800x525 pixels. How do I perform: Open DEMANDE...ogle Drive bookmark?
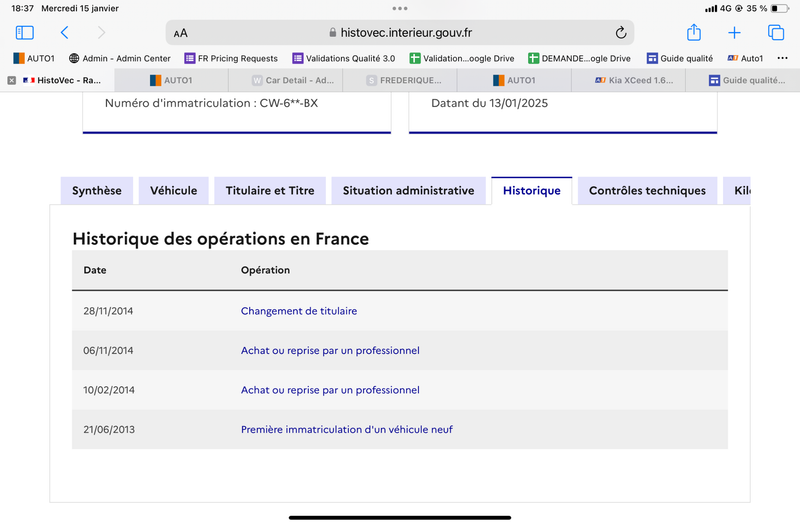click(580, 58)
